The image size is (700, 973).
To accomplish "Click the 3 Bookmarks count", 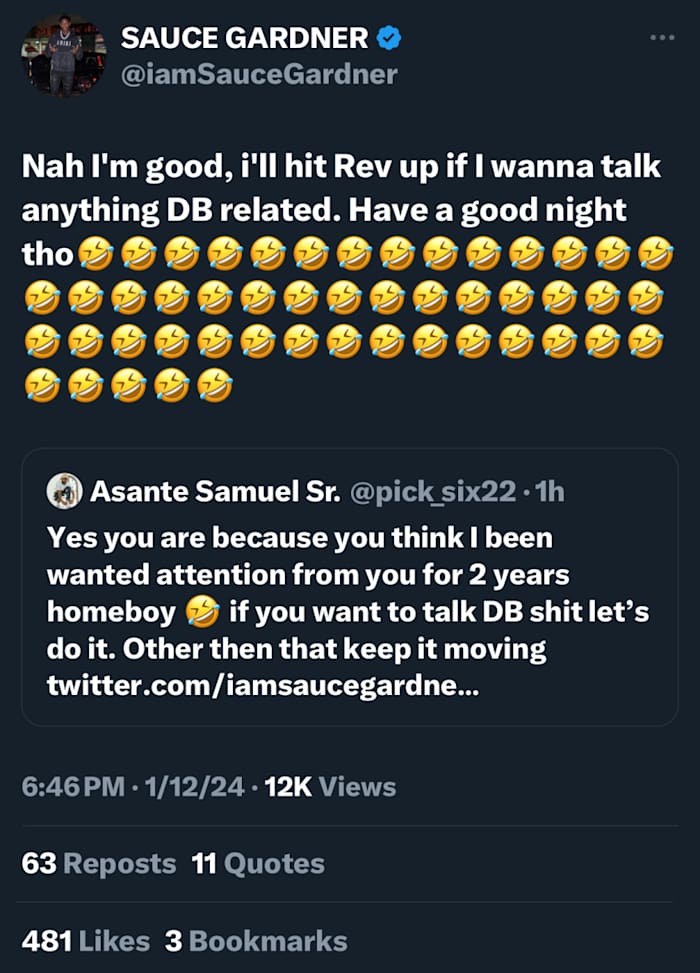I will tap(256, 941).
